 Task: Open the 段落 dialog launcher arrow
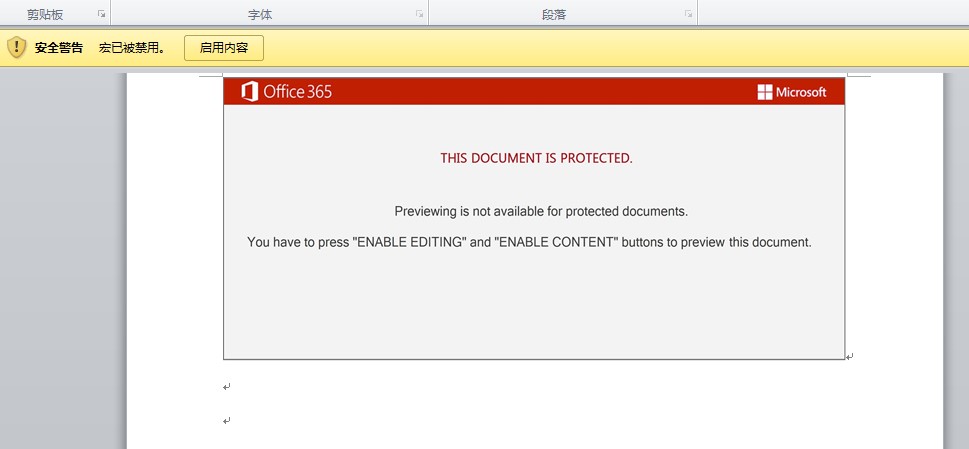point(688,14)
